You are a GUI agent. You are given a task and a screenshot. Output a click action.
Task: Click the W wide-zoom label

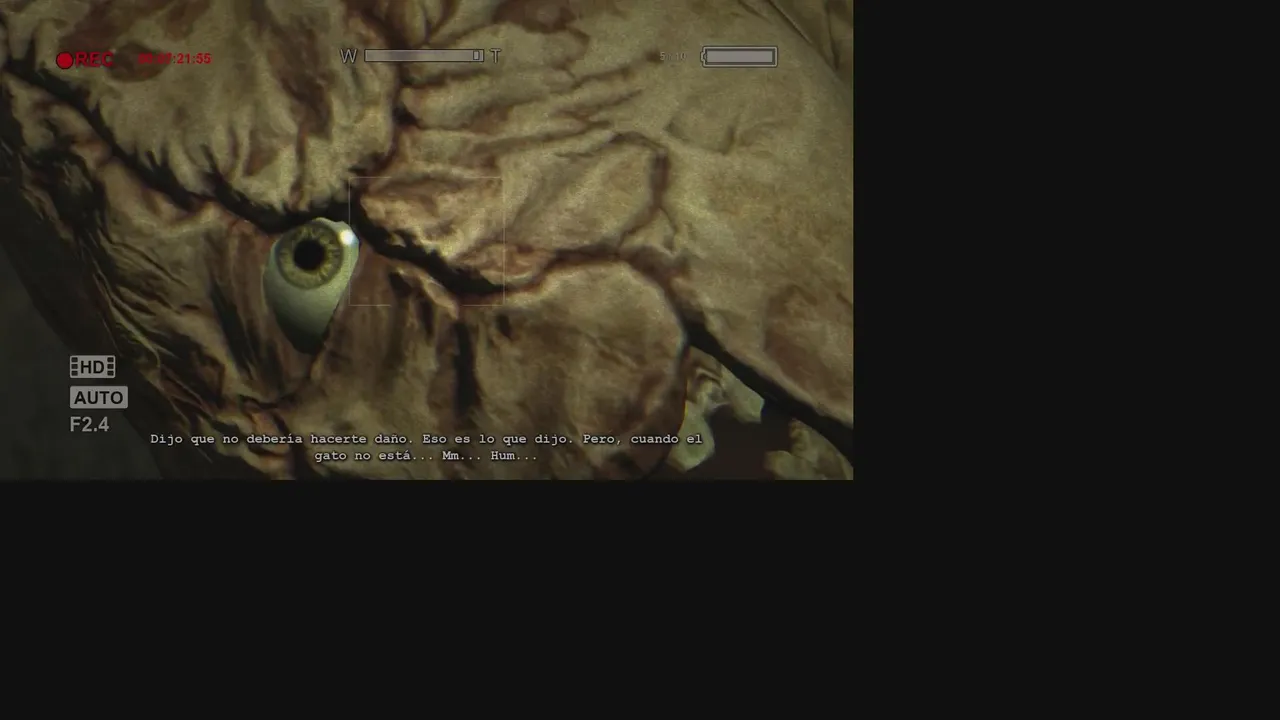(348, 56)
